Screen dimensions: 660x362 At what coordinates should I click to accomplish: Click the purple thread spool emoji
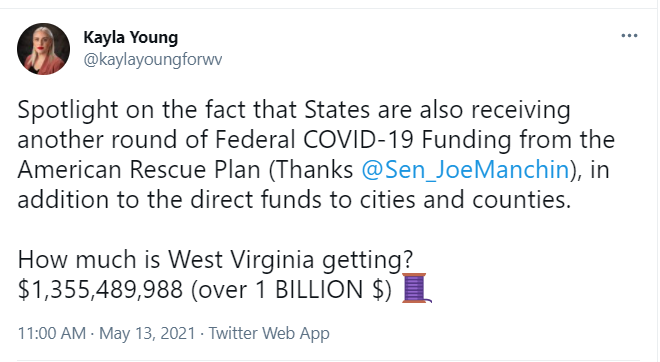click(x=417, y=288)
